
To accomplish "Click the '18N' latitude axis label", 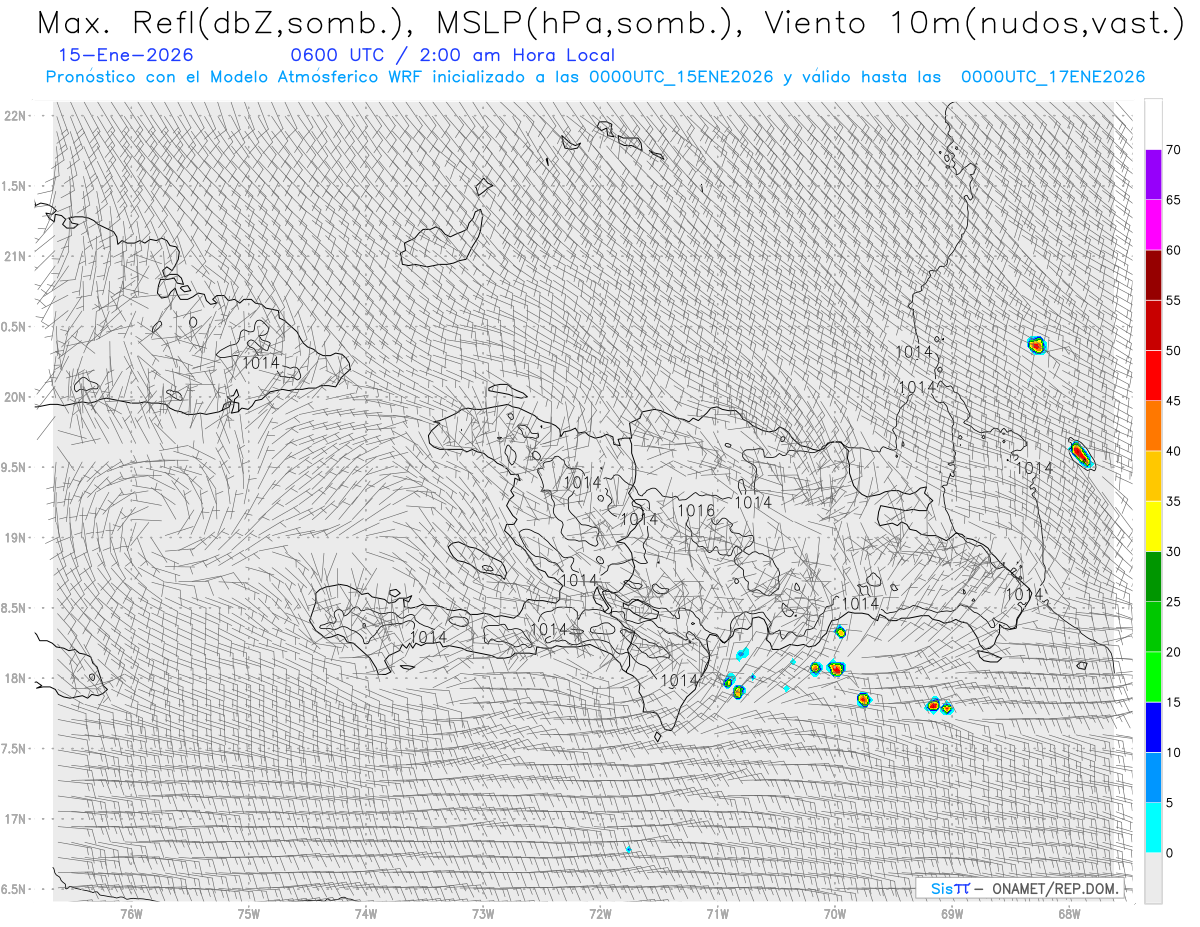I will (x=14, y=679).
